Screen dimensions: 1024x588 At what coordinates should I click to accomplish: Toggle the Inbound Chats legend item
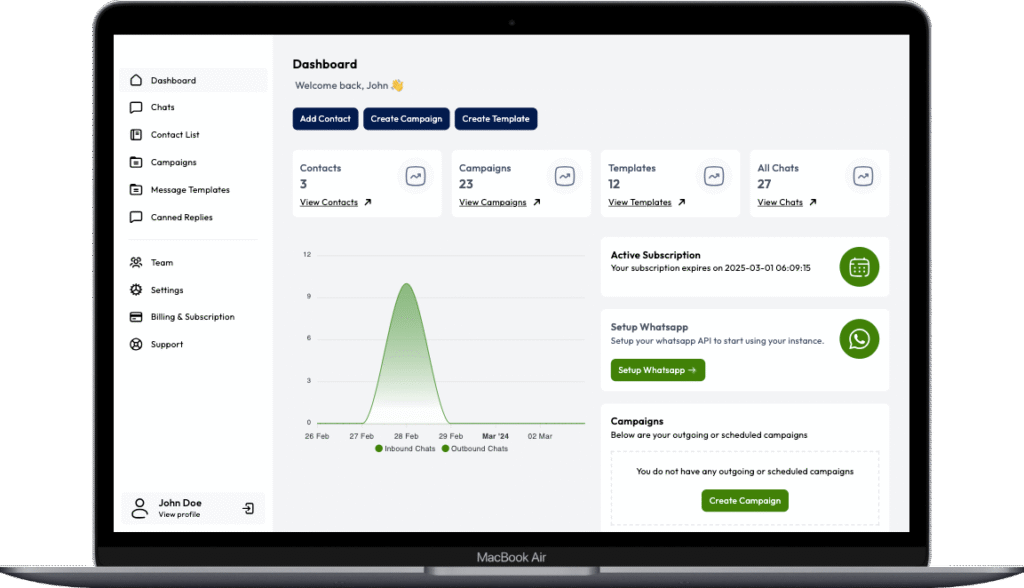point(406,449)
